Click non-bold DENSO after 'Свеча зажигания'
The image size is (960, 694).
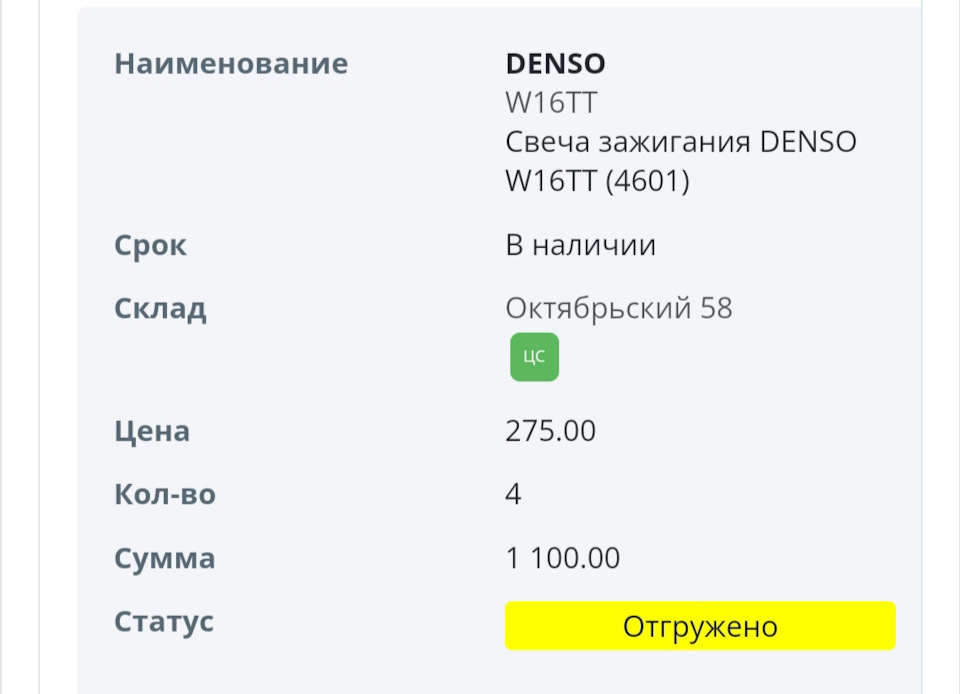(x=808, y=142)
